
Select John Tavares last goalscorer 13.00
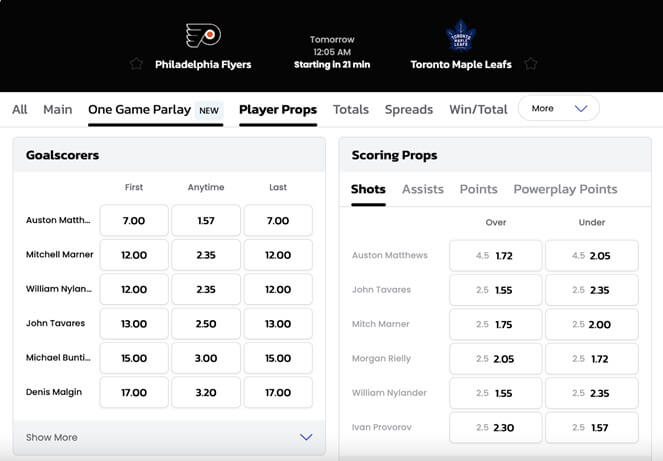(x=278, y=324)
